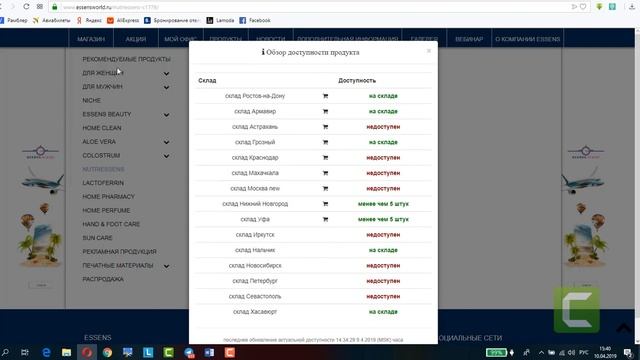640x360 pixels.
Task: Click cart icon for склад Уфа
Action: tap(325, 219)
